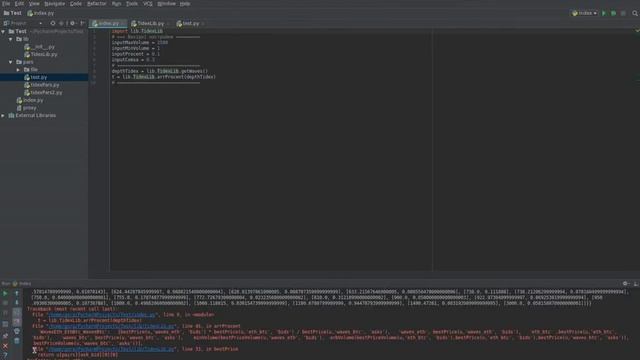Viewport: 640px width, 360px height.
Task: Open the Window menu
Action: coord(167,4)
